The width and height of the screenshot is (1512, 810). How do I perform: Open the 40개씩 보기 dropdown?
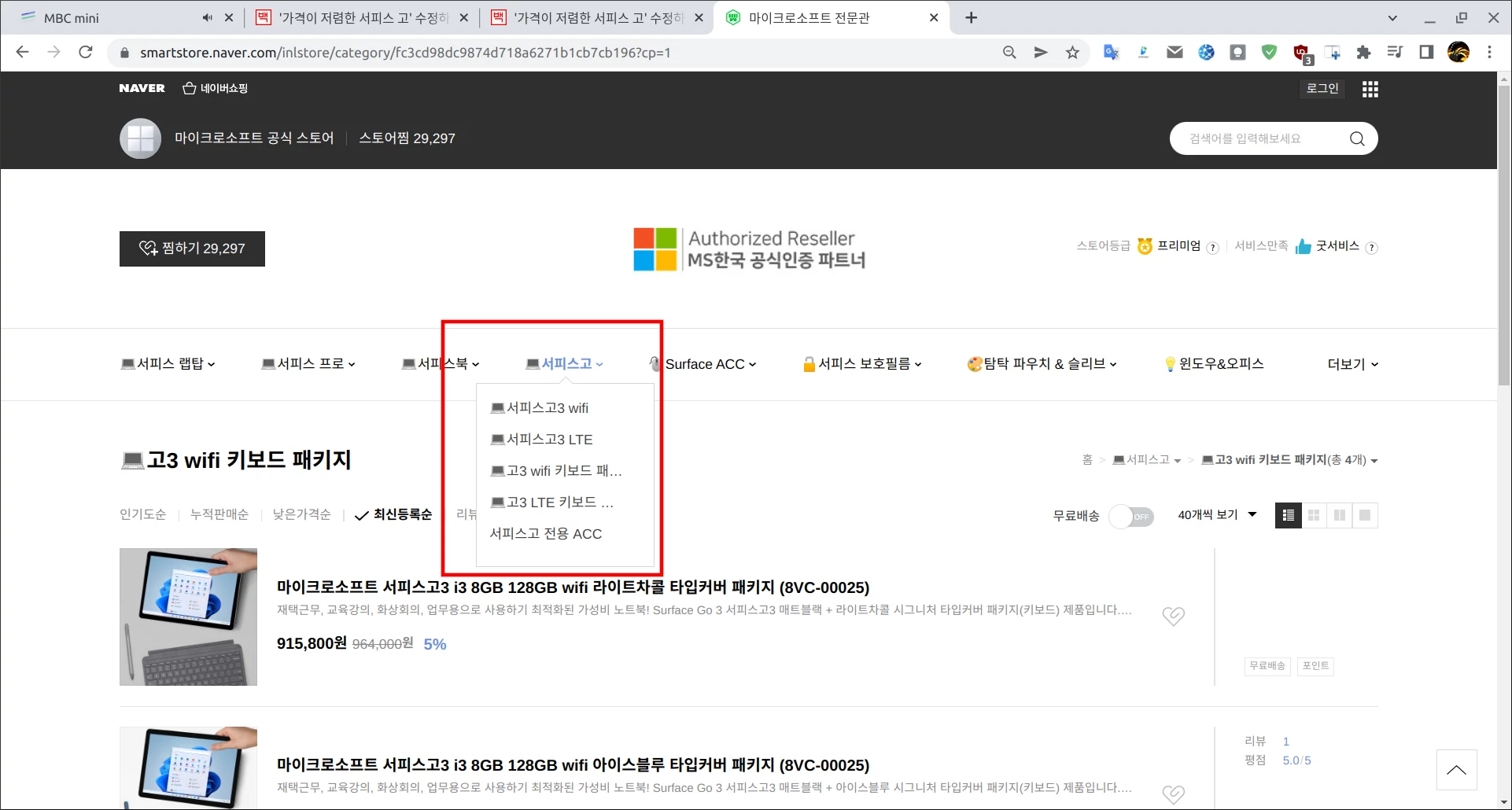point(1217,514)
